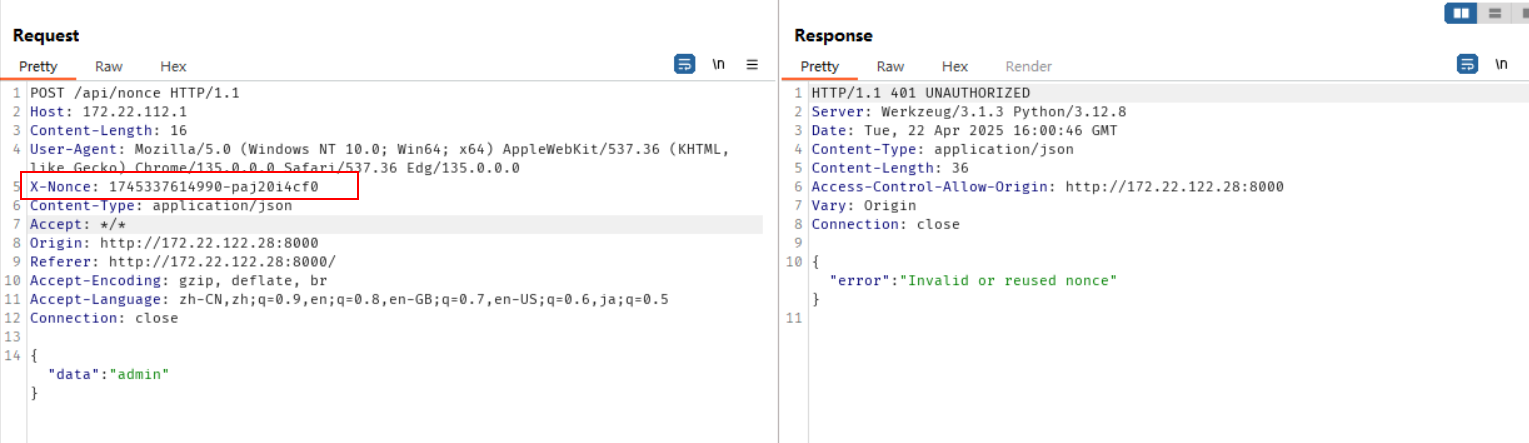Open the Request panel hamburger options menu
This screenshot has width=1529, height=443.
tap(752, 64)
